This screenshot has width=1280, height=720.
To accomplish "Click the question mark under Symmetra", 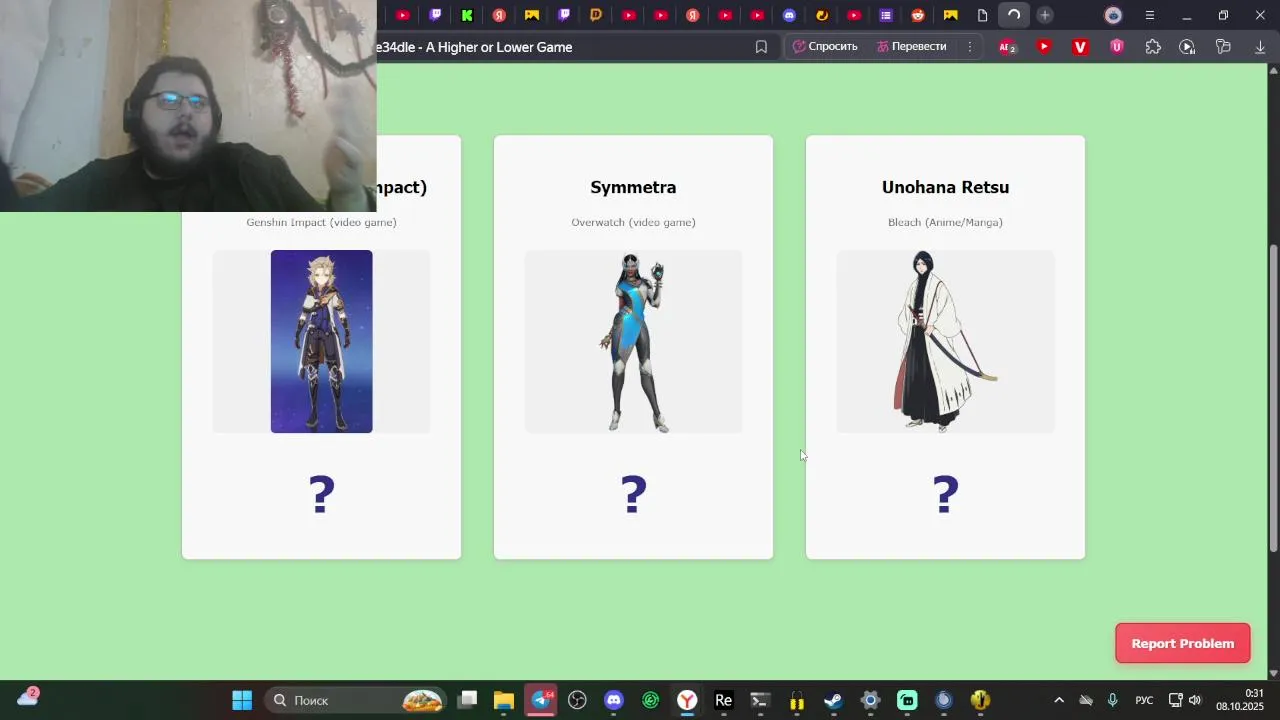I will coord(633,494).
